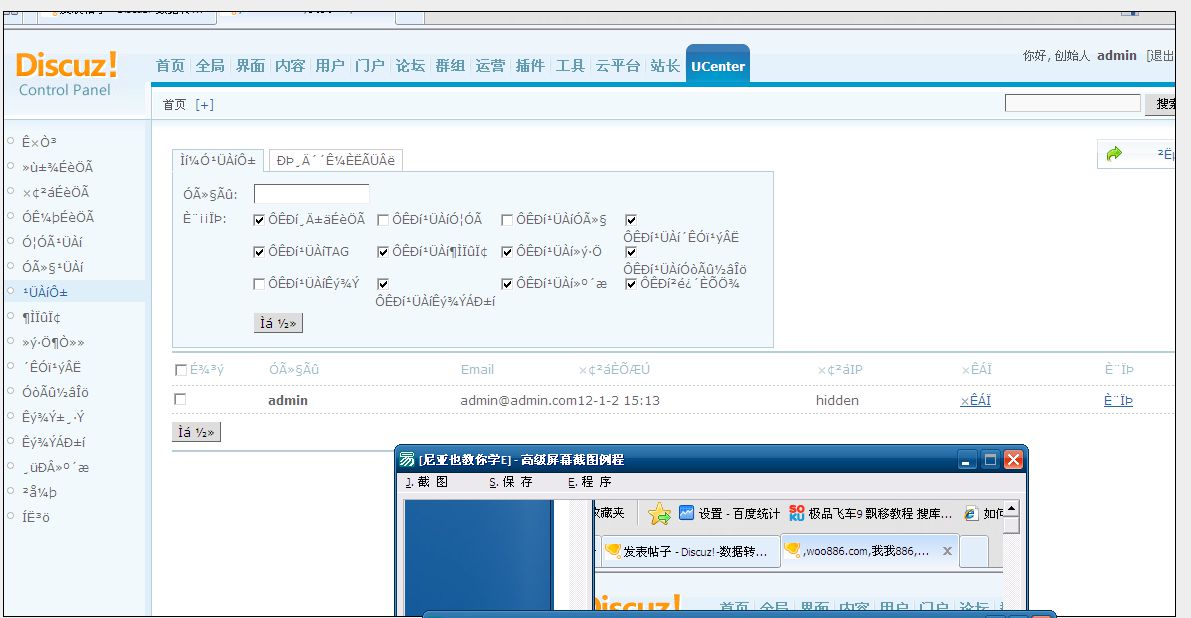Screen dimensions: 1191x618
Task: Click the trophy icon on 发表帖子 tab
Action: [x=613, y=550]
